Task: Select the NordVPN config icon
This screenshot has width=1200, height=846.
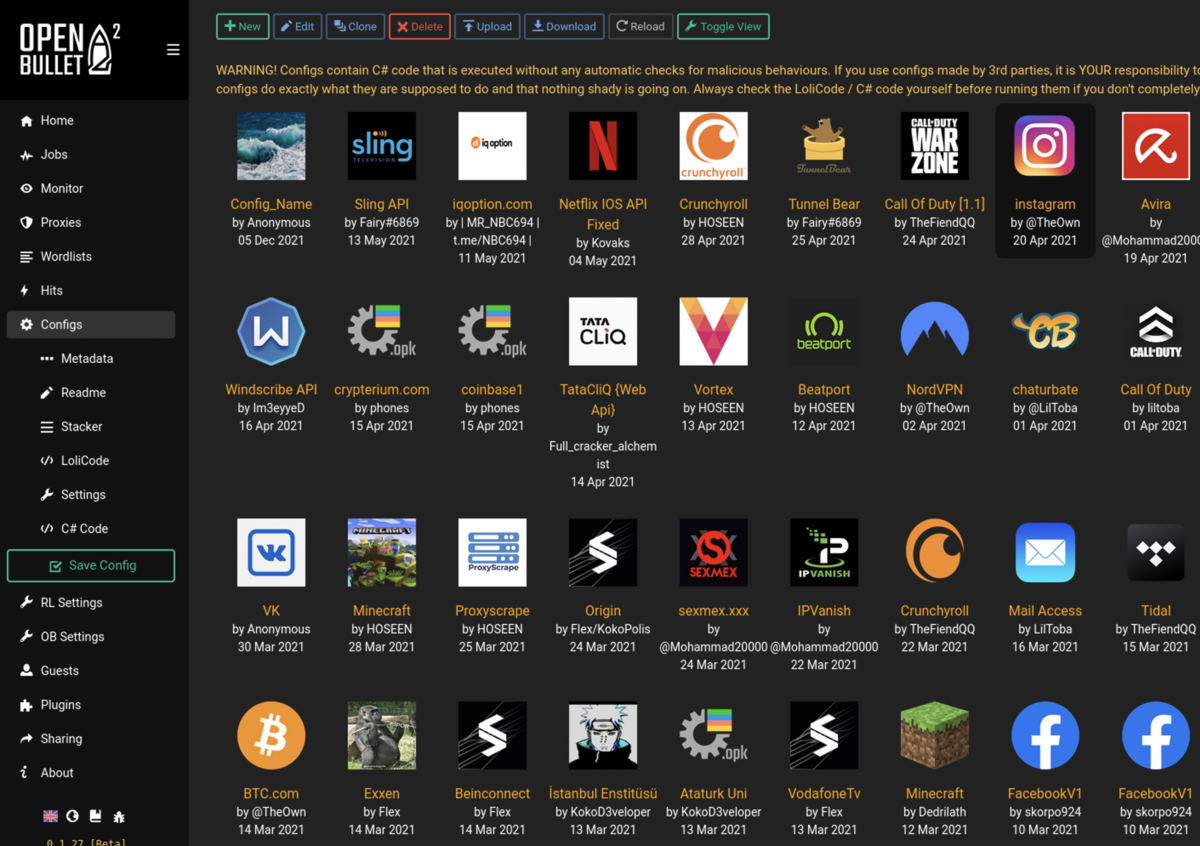Action: click(x=935, y=331)
